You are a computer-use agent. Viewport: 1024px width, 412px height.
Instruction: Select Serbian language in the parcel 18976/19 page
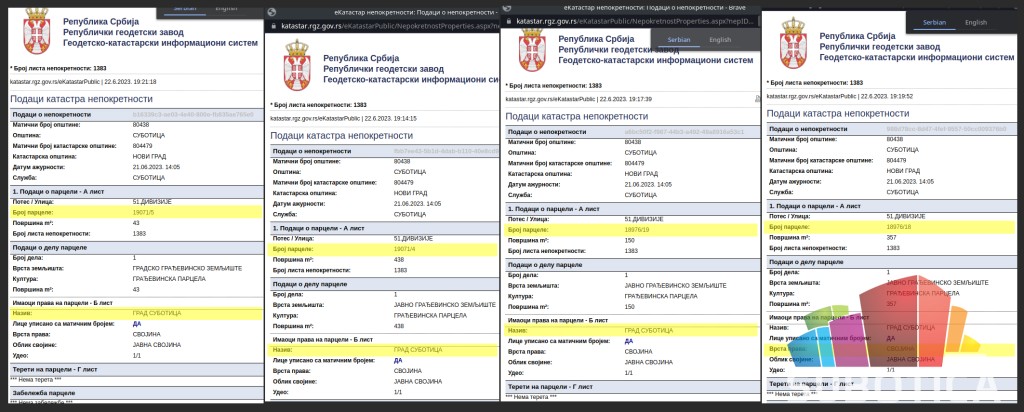click(x=679, y=40)
